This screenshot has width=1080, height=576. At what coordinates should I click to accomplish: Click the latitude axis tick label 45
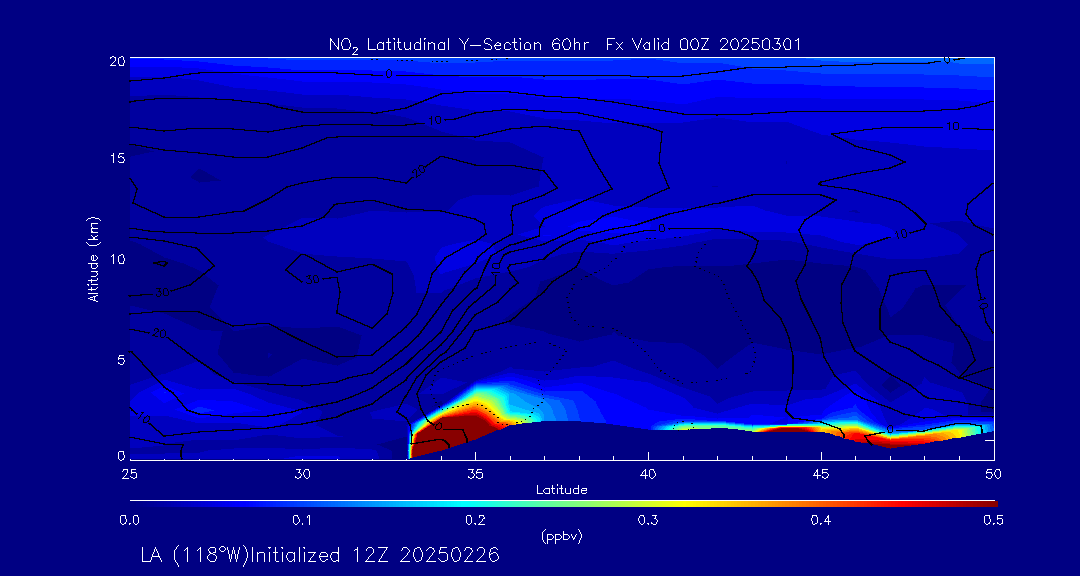(822, 473)
